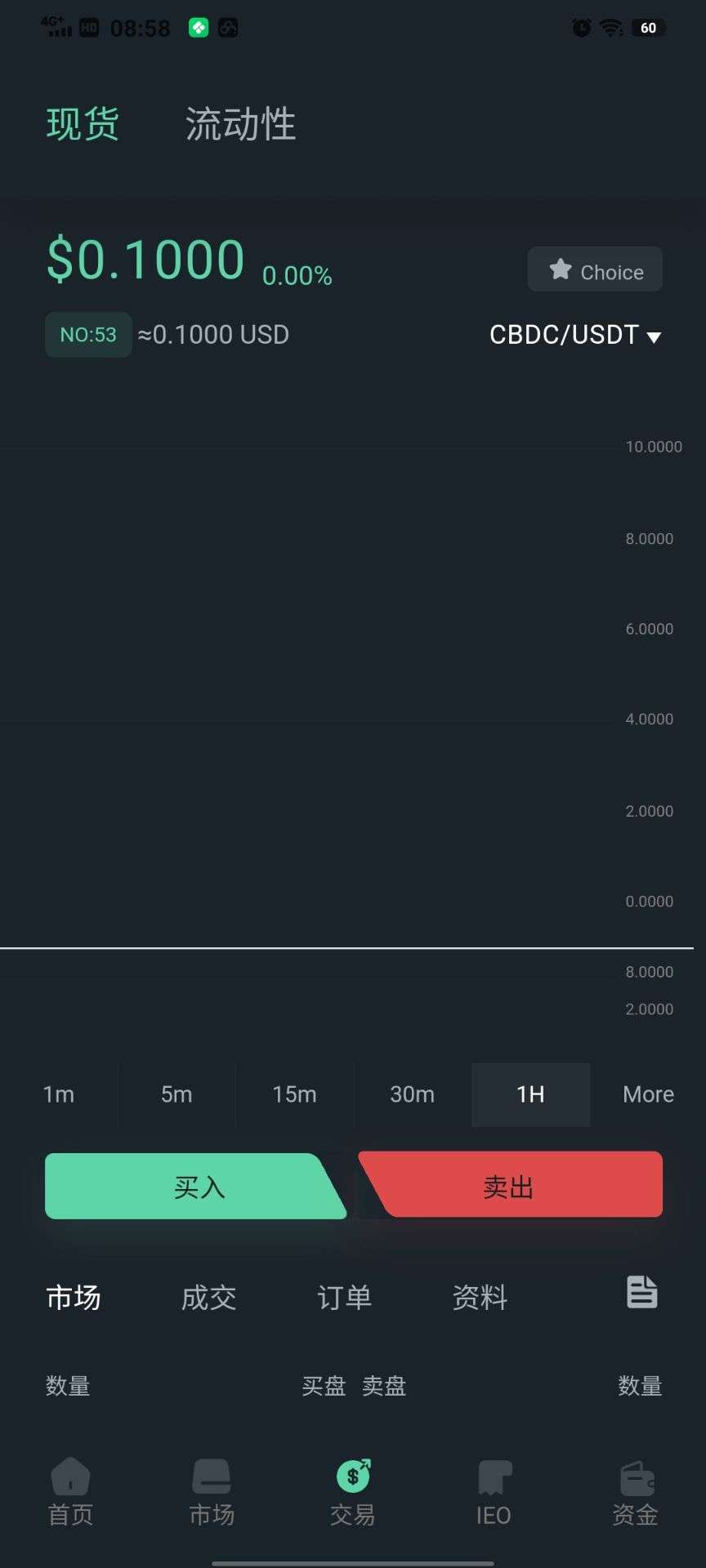
Task: Select the 30m interval option
Action: 412,1094
